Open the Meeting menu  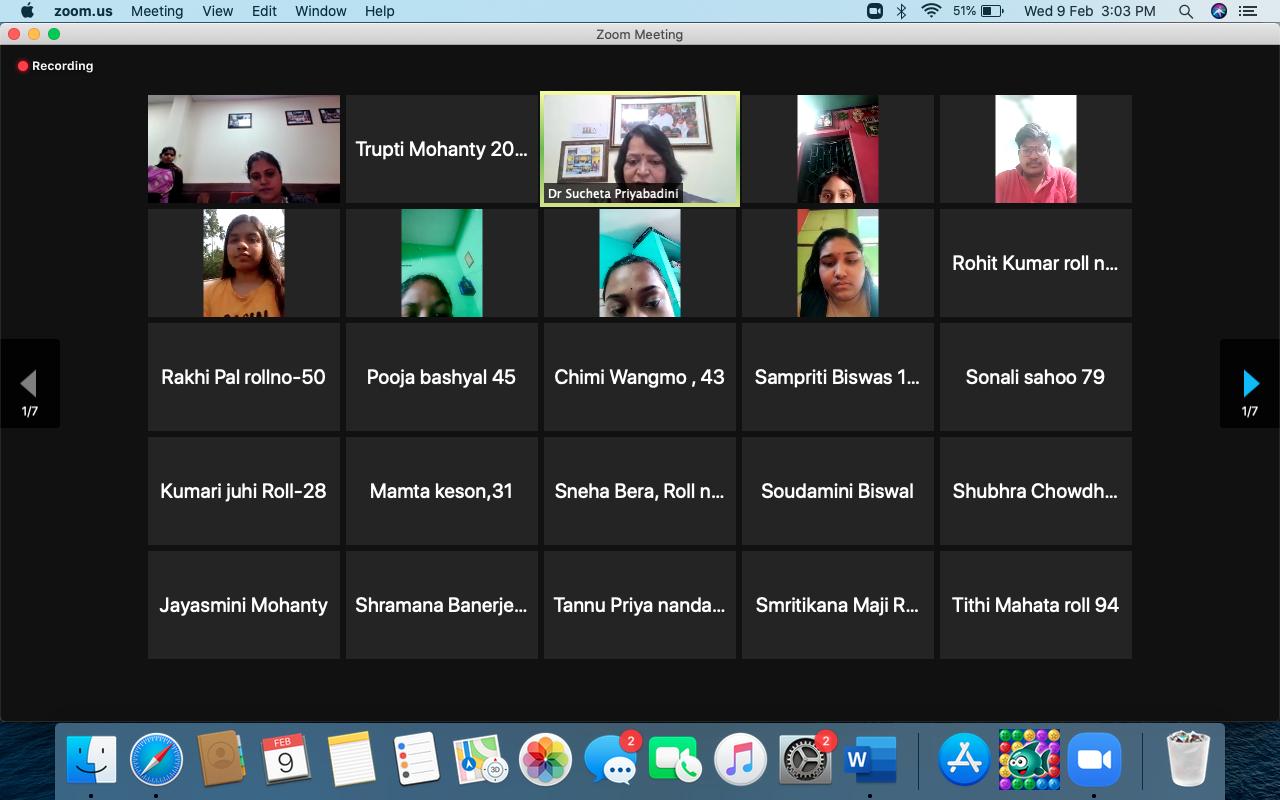(x=156, y=11)
